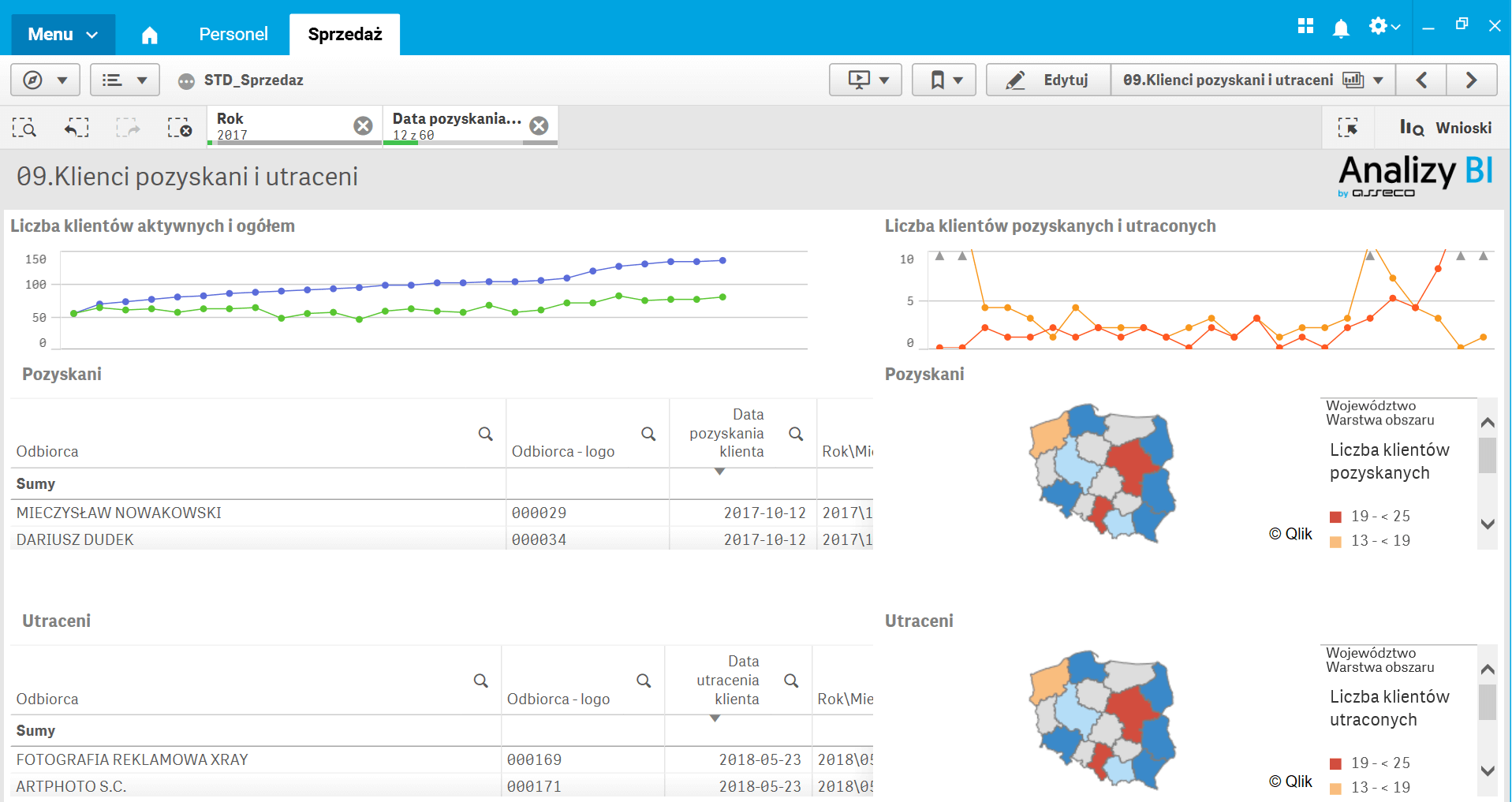
Task: Select Odbiorca - logo header in Pozyskani
Action: [x=563, y=452]
